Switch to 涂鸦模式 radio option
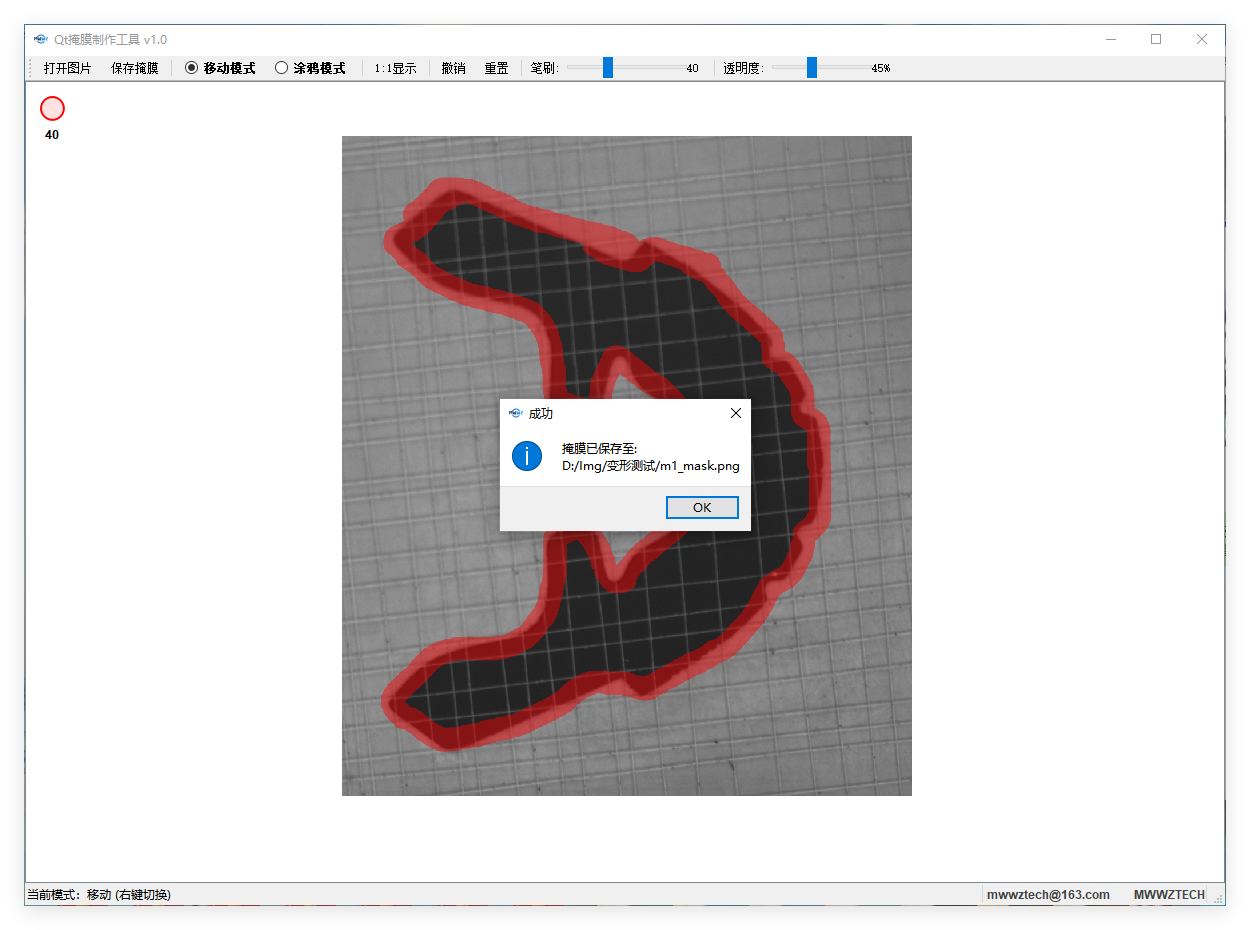This screenshot has height=930, width=1250. pyautogui.click(x=282, y=68)
